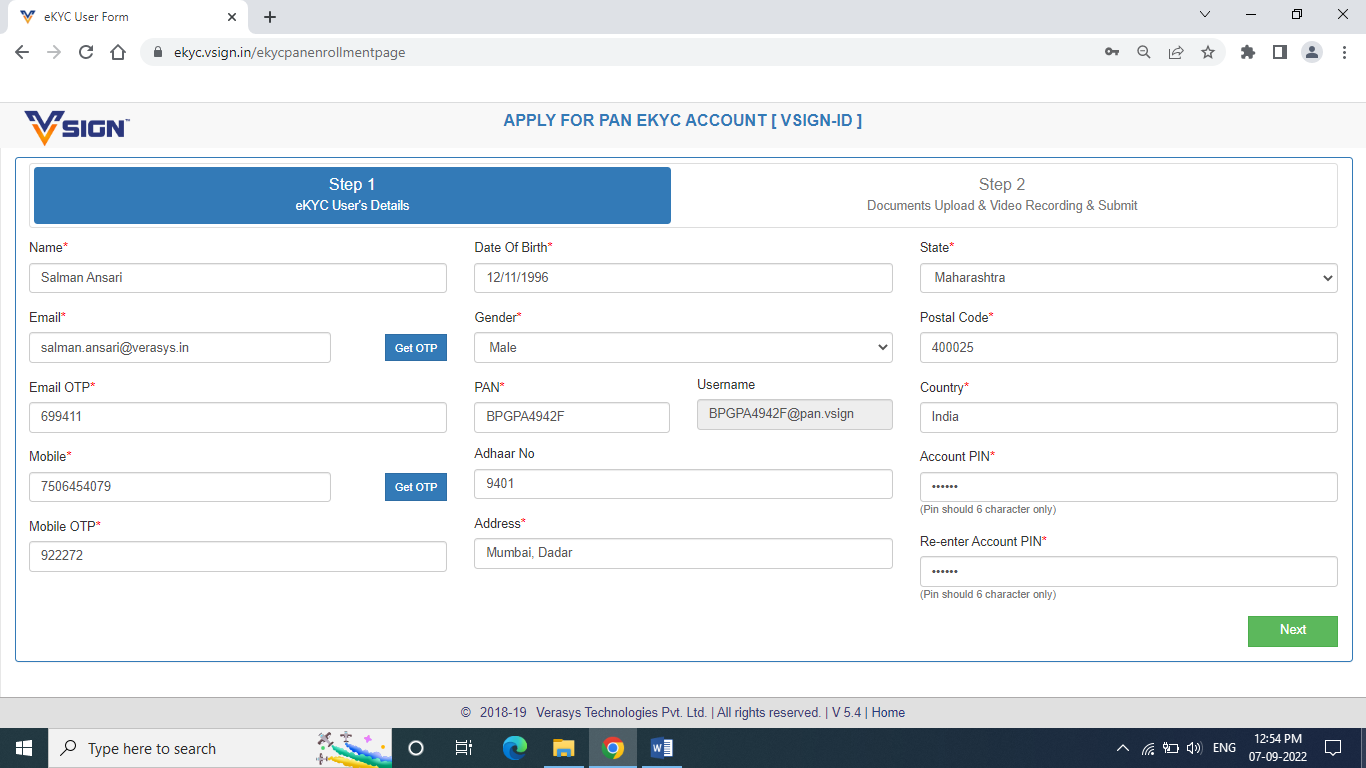The height and width of the screenshot is (768, 1366).
Task: Go to the browser Home icon
Action: click(x=118, y=52)
